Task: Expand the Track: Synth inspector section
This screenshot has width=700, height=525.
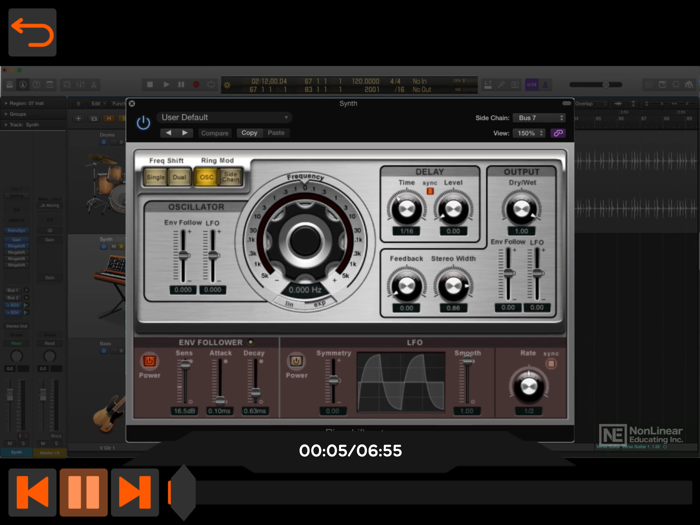Action: pyautogui.click(x=6, y=125)
